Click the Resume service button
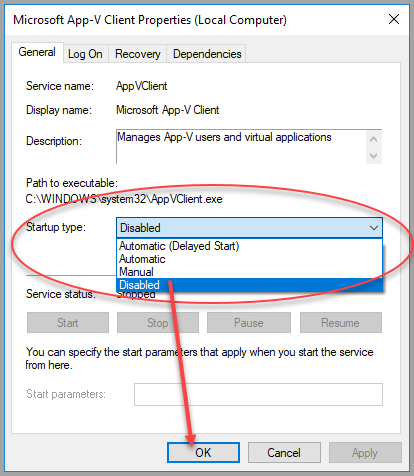Image resolution: width=414 pixels, height=476 pixels. pyautogui.click(x=341, y=323)
